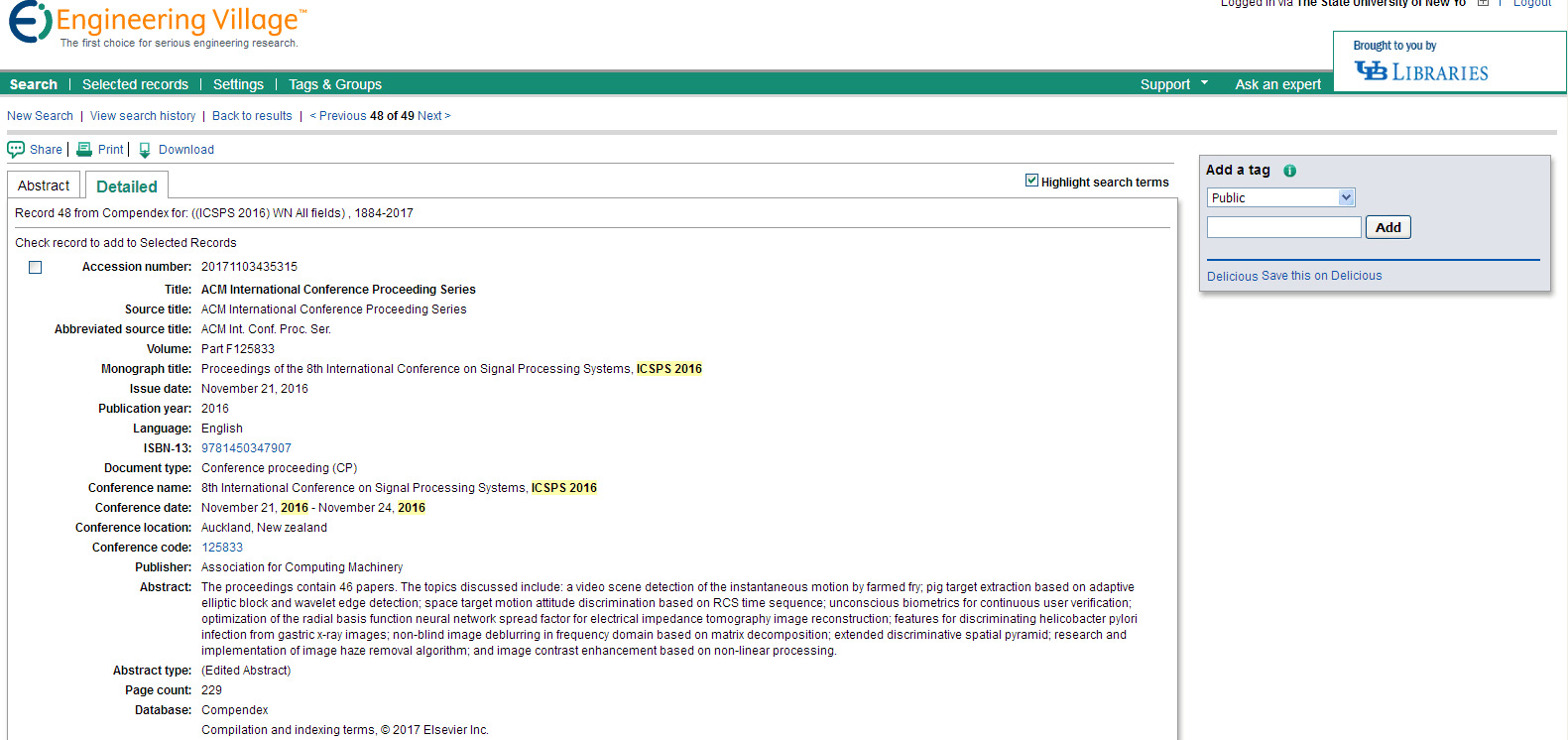
Task: Open View search history link
Action: pos(143,116)
